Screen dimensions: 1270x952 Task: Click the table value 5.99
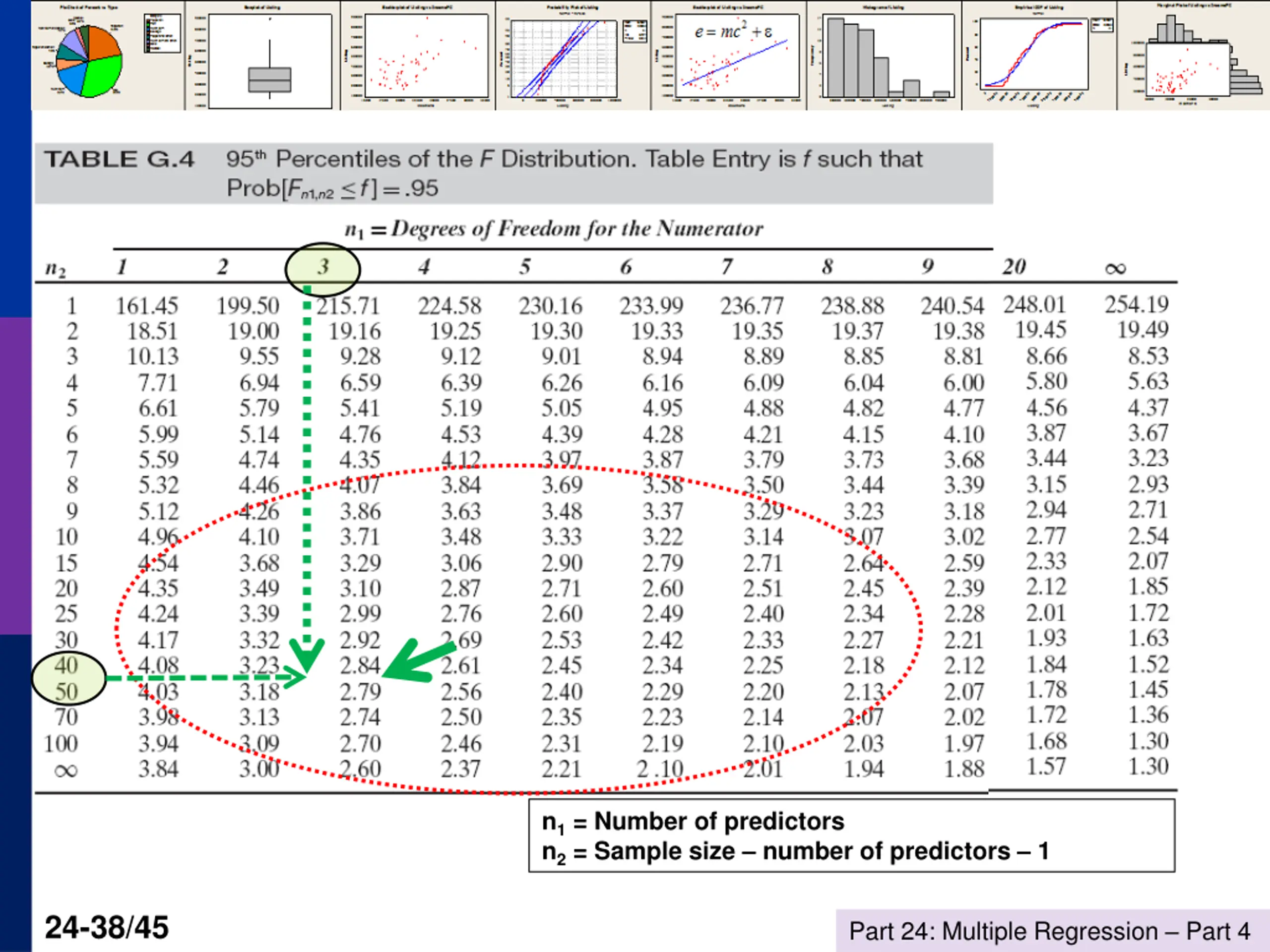158,434
